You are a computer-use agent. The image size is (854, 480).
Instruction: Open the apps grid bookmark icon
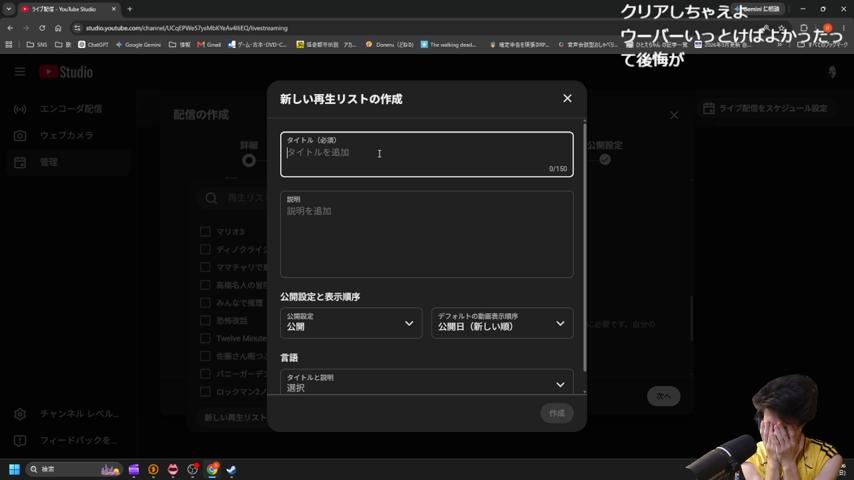click(9, 44)
